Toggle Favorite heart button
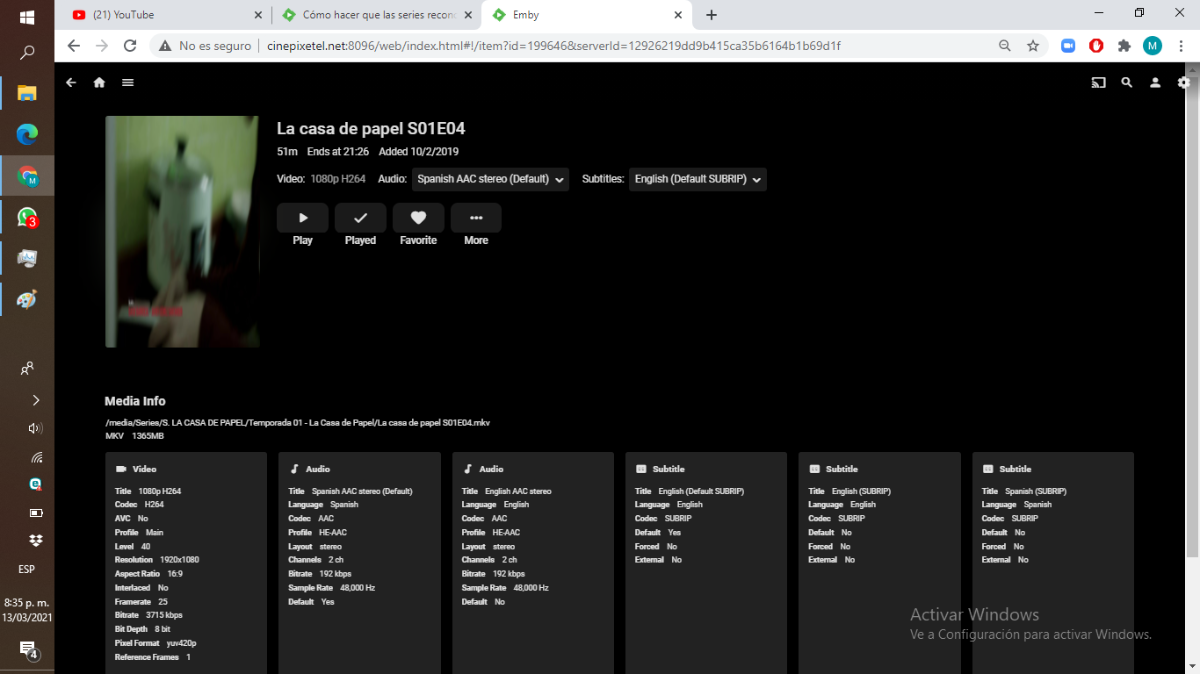Image resolution: width=1200 pixels, height=674 pixels. tap(418, 218)
